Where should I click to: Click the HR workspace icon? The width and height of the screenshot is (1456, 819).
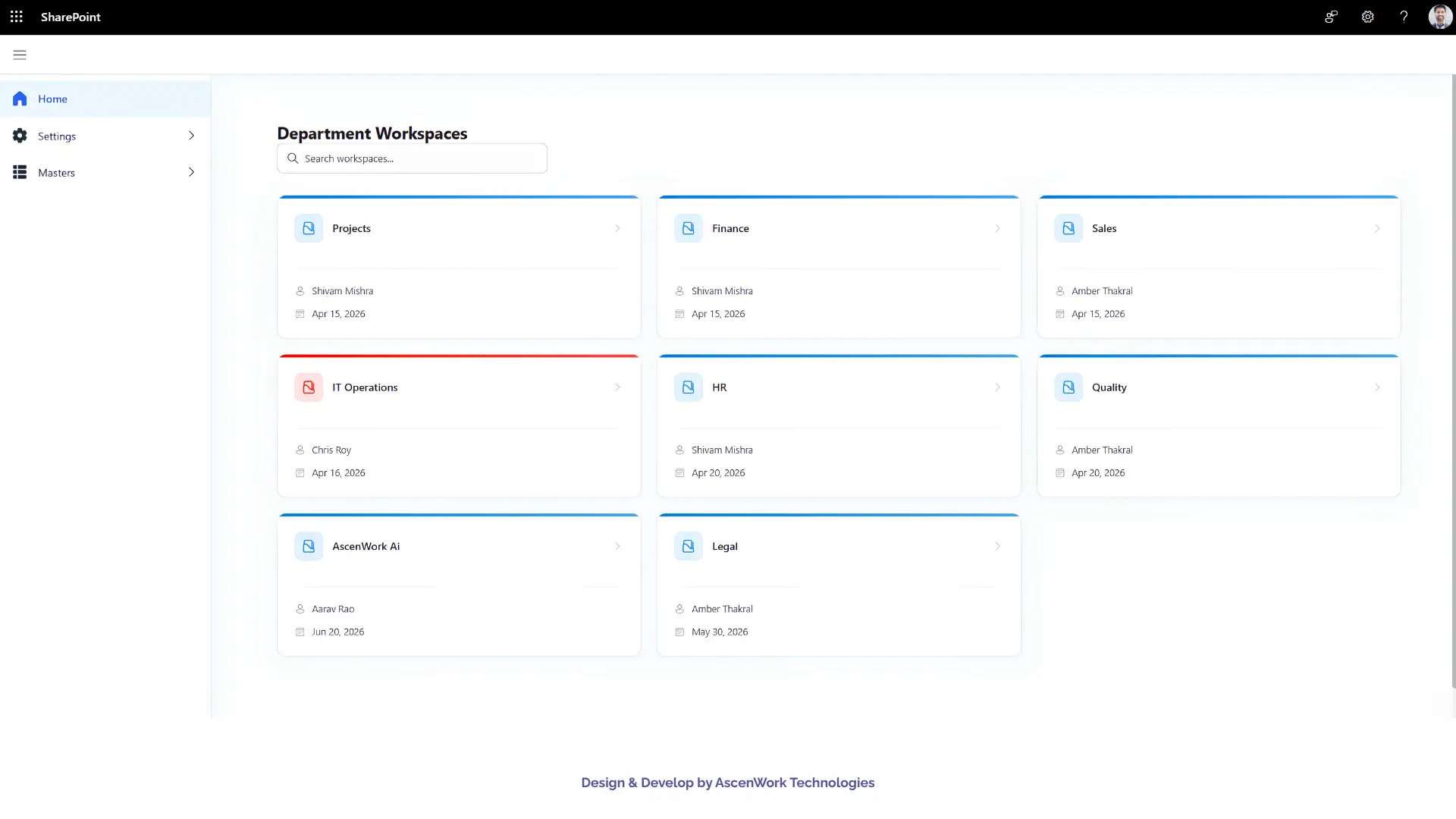click(689, 388)
